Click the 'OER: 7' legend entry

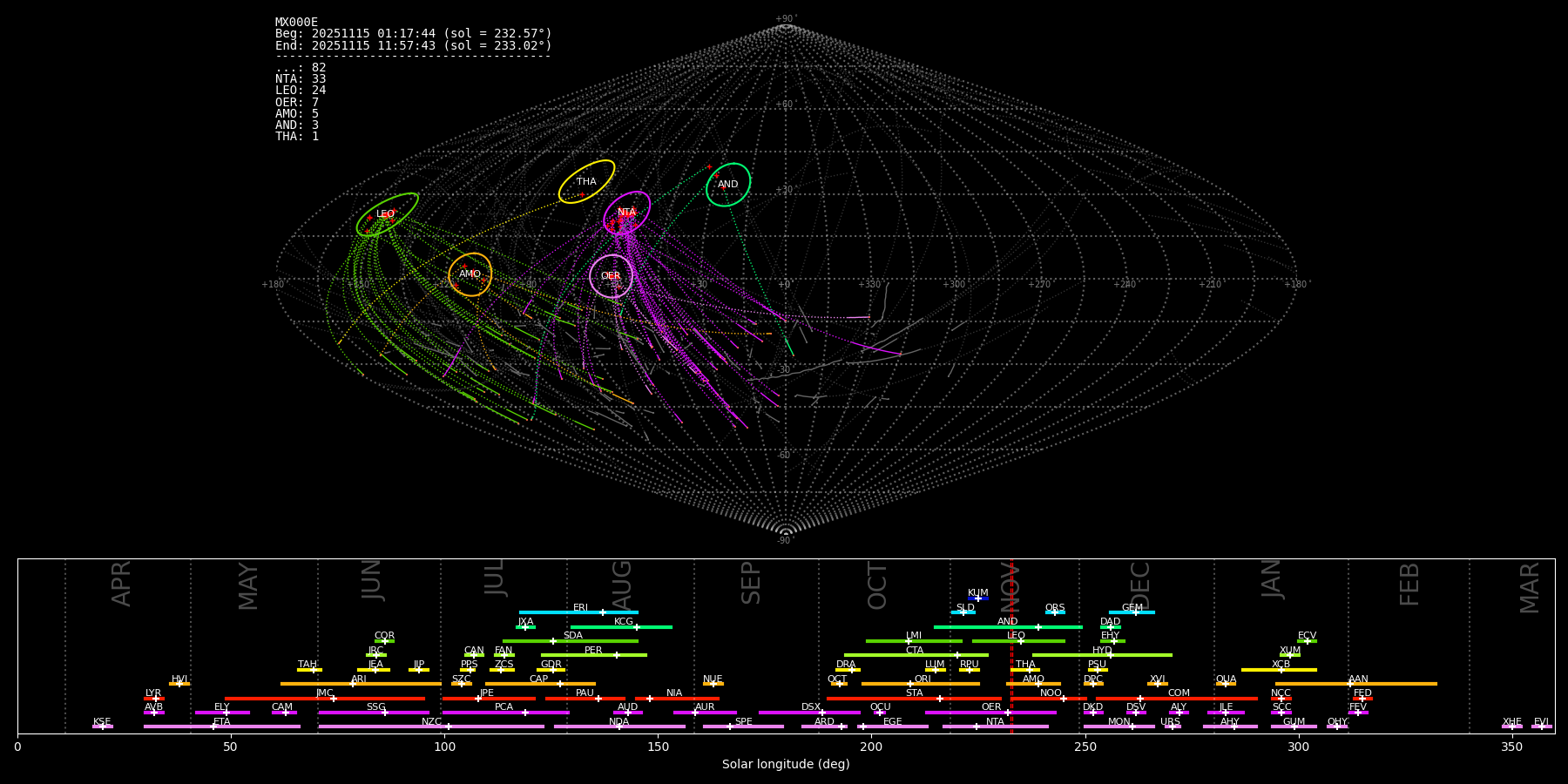[297, 103]
